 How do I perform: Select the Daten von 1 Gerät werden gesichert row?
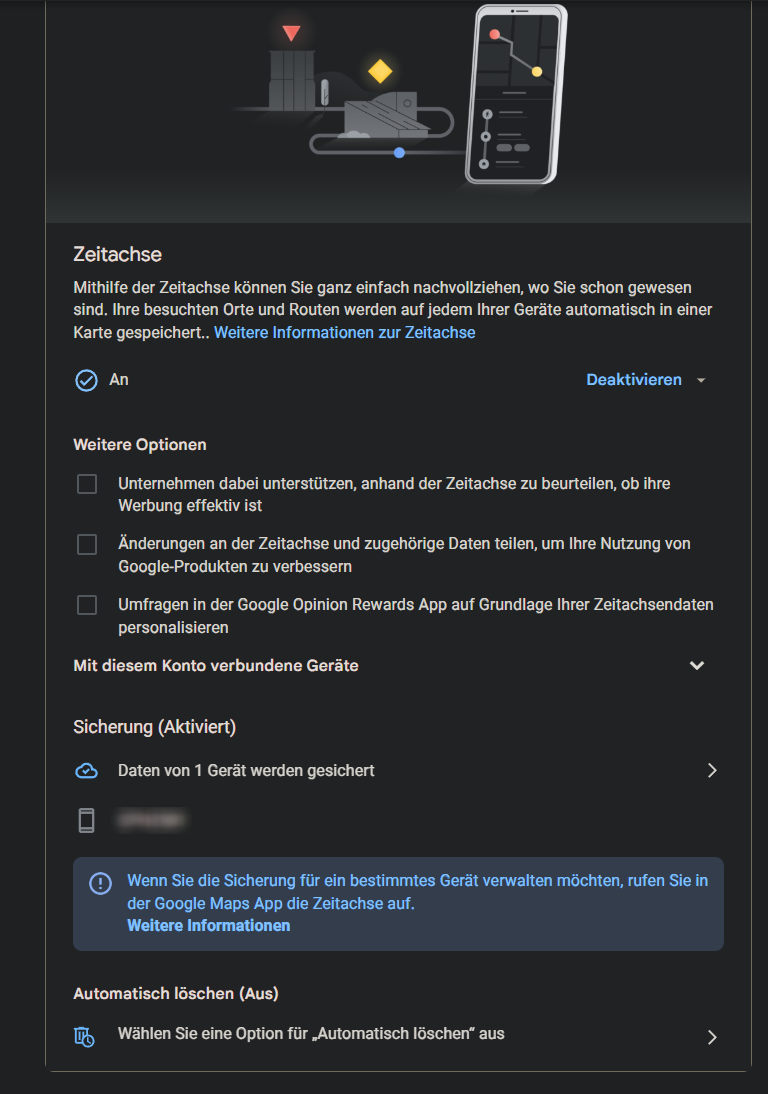pyautogui.click(x=398, y=770)
